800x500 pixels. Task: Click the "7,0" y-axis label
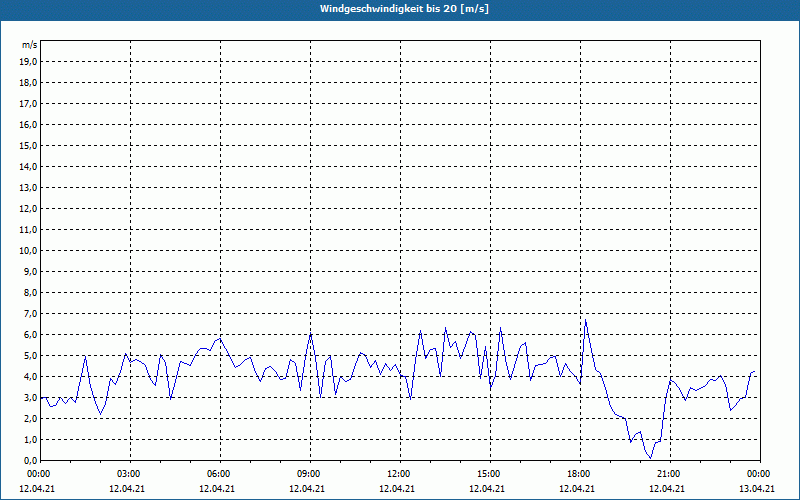(x=30, y=313)
